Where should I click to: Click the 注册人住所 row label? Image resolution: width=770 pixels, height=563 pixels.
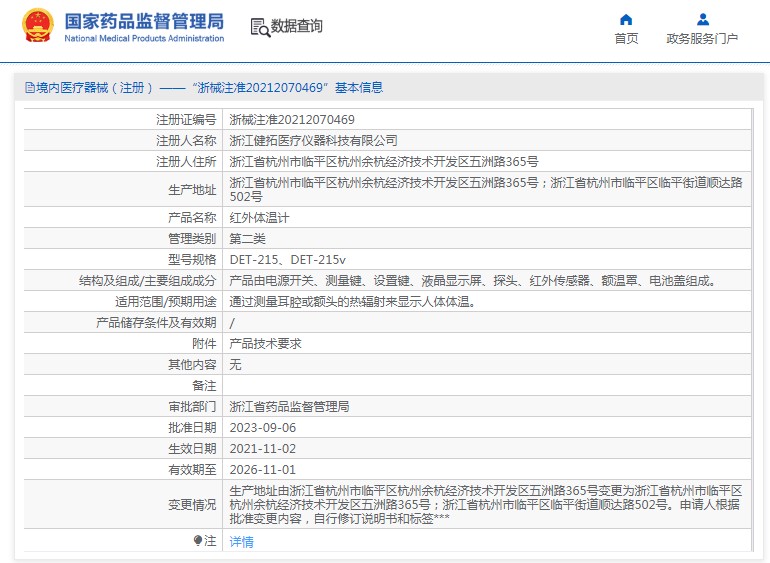pyautogui.click(x=186, y=162)
